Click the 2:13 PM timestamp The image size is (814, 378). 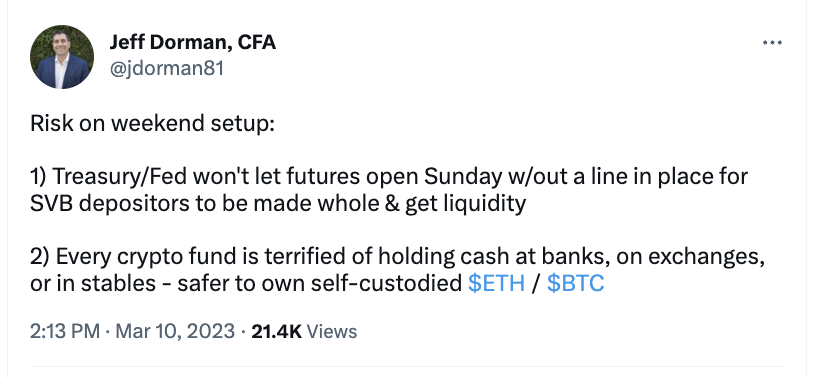[x=65, y=331]
